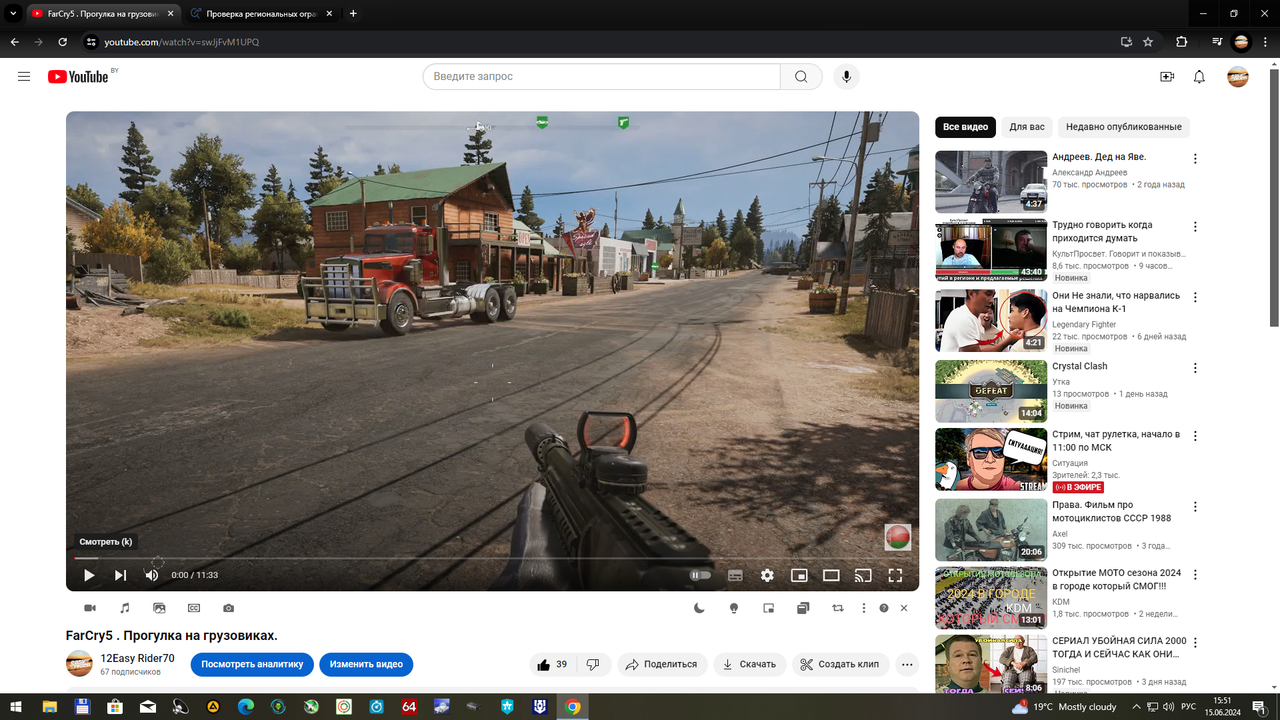Viewport: 1280px width, 720px height.
Task: Click the Создать клип button
Action: (841, 664)
